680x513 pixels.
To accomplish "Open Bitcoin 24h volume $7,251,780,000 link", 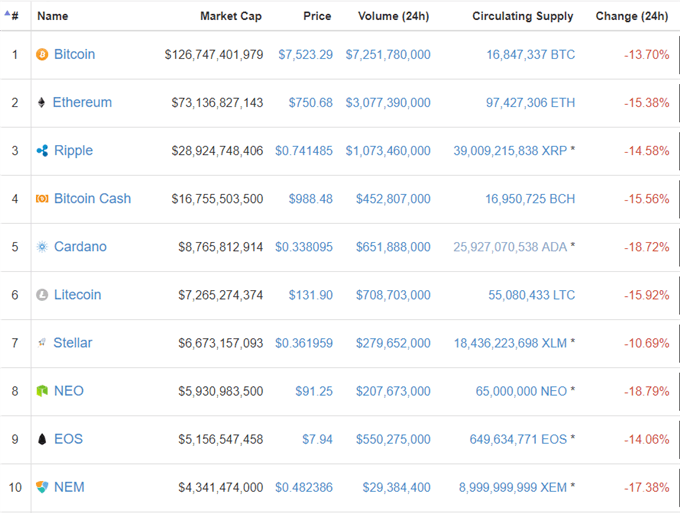I will point(388,55).
